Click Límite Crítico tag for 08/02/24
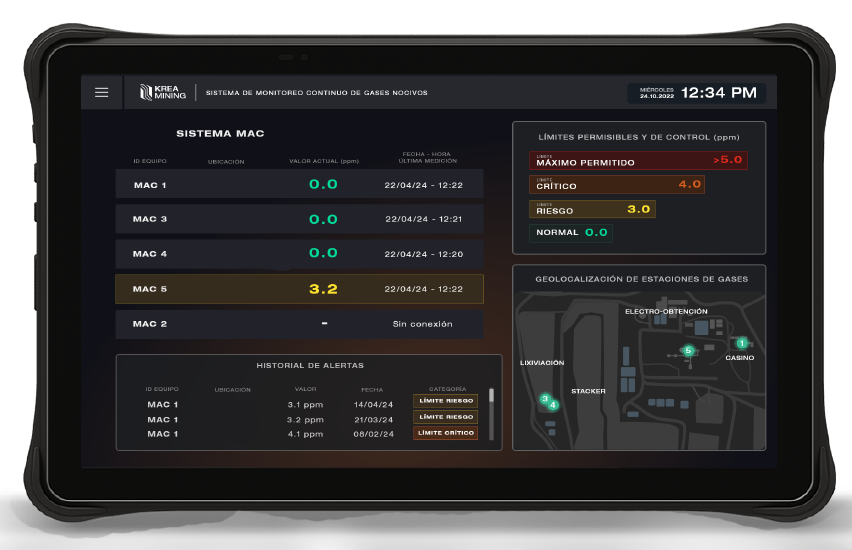852x550 pixels. pyautogui.click(x=446, y=433)
